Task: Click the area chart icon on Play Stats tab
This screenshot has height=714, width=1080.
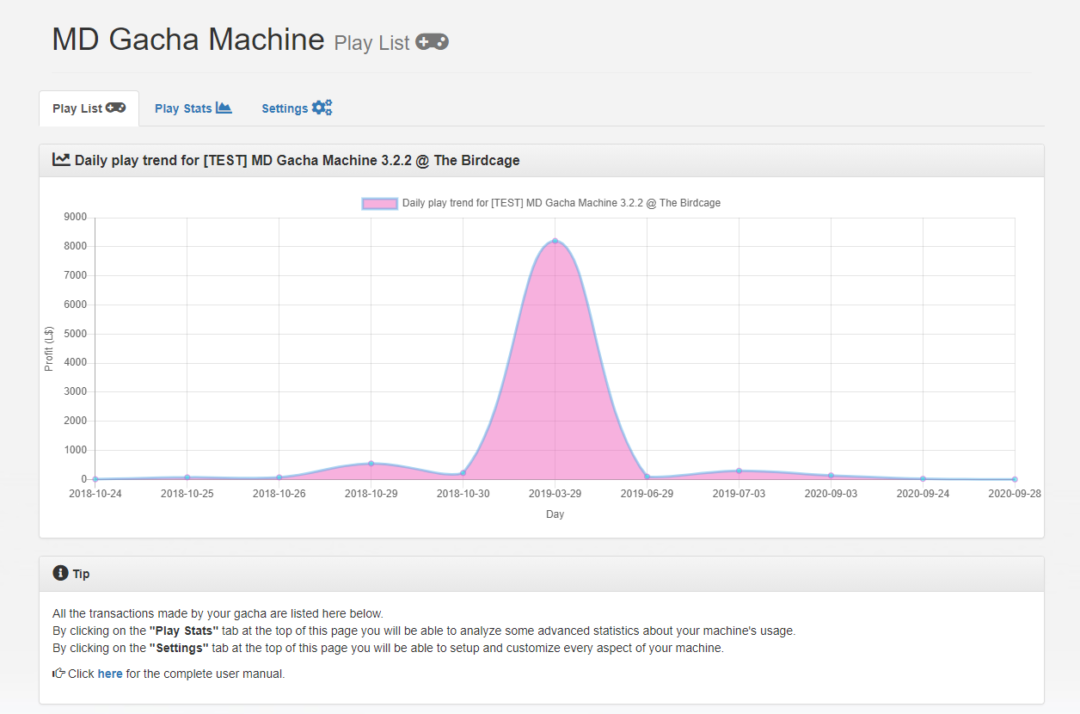Action: [x=224, y=108]
